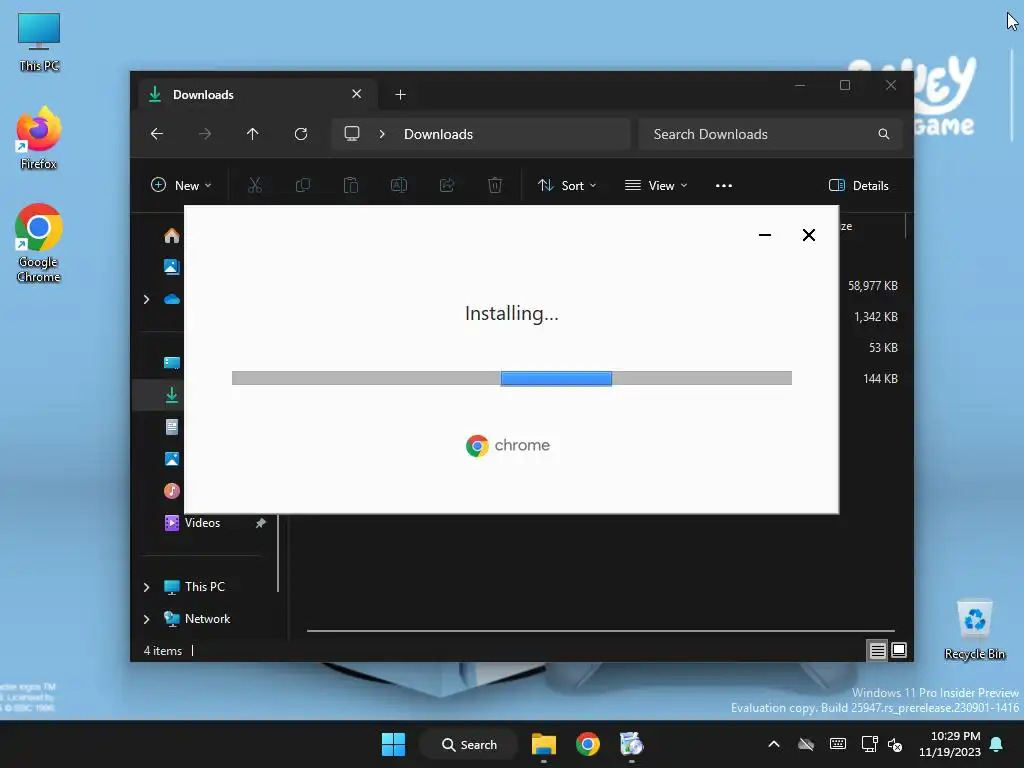
Task: Open Chrome from the taskbar
Action: tap(588, 744)
